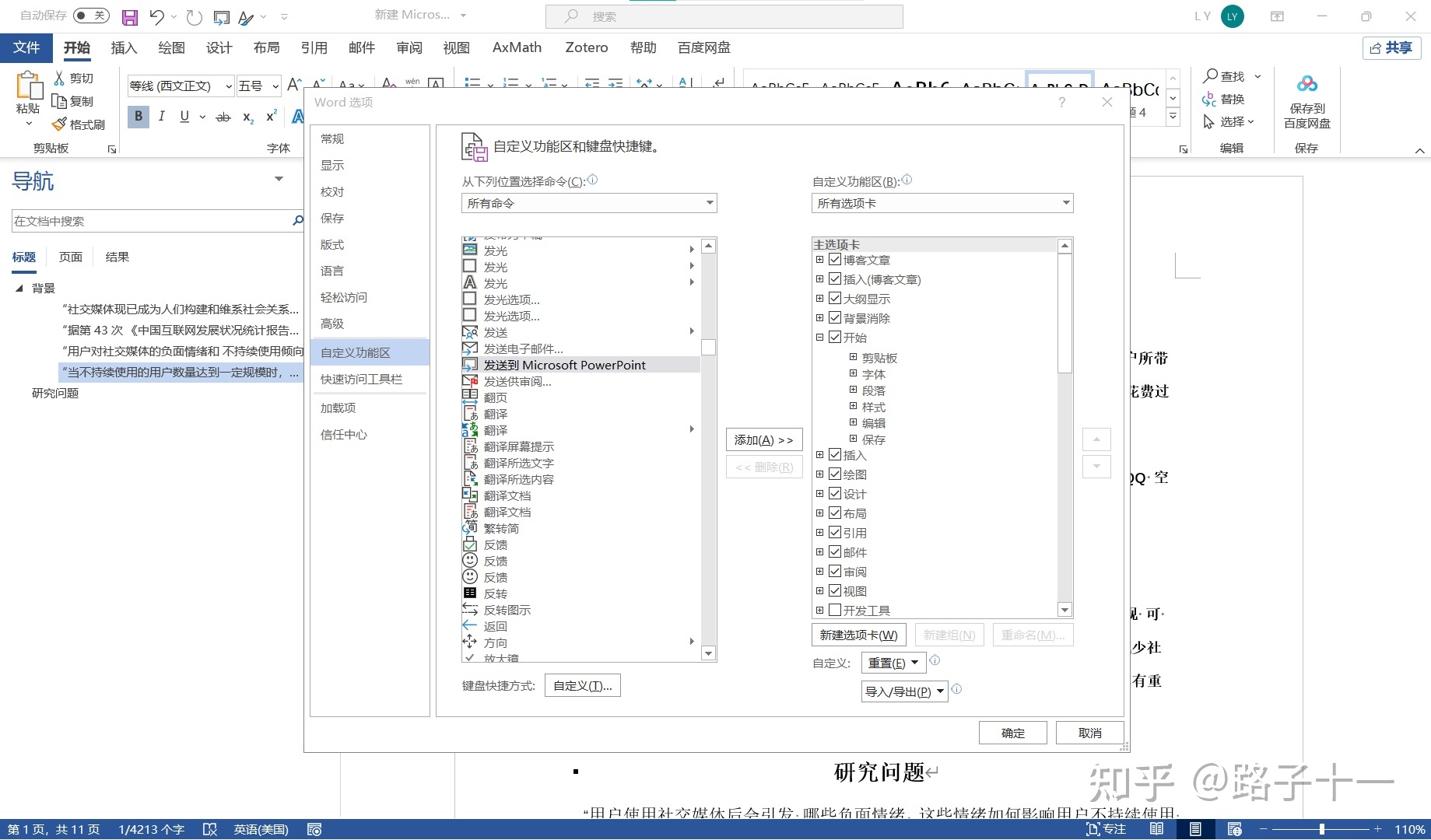The image size is (1431, 840).
Task: Apply superscript x² formatting
Action: [272, 117]
